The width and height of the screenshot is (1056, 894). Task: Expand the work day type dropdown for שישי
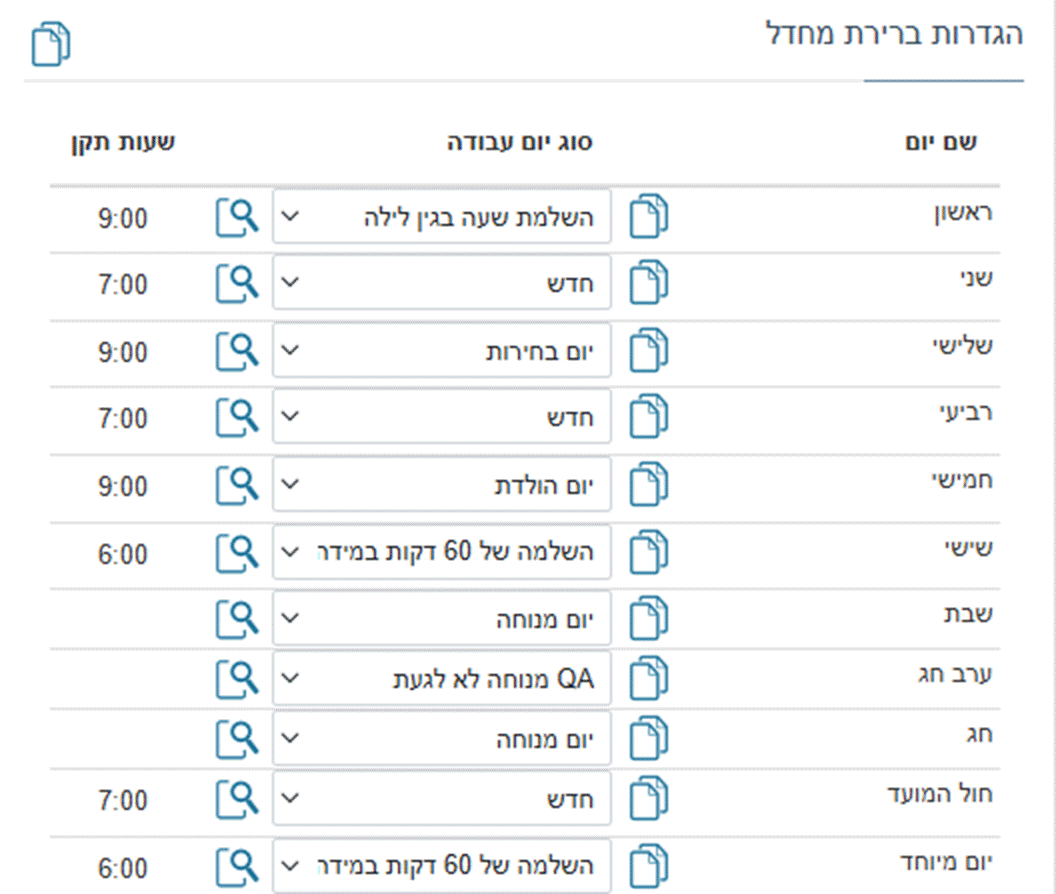[441, 552]
